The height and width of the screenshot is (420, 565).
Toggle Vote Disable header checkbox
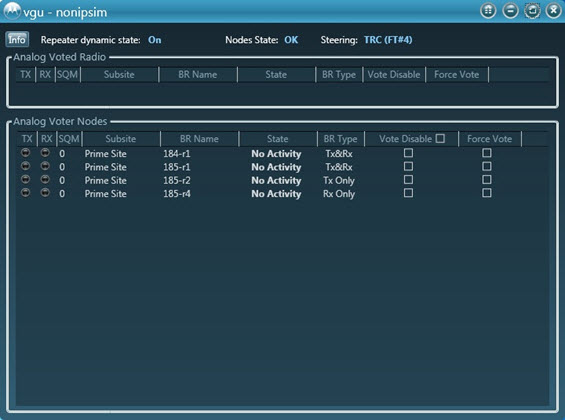pyautogui.click(x=440, y=138)
